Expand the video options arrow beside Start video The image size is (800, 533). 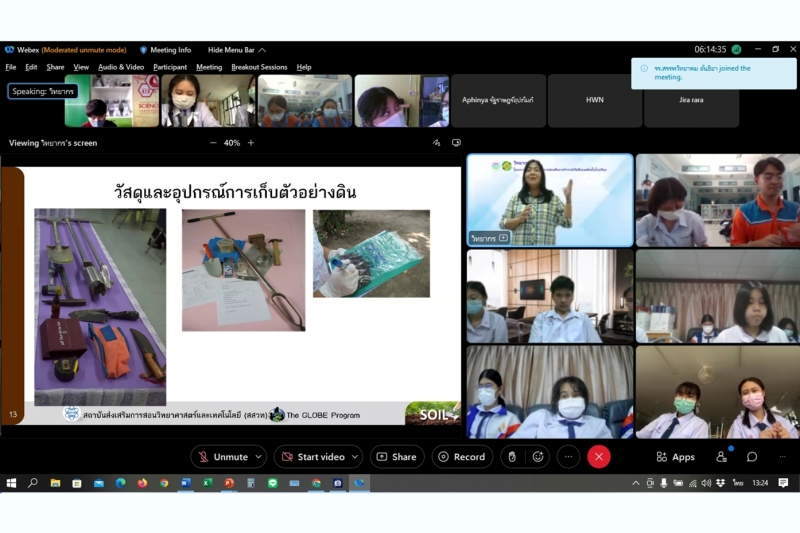[x=357, y=457]
